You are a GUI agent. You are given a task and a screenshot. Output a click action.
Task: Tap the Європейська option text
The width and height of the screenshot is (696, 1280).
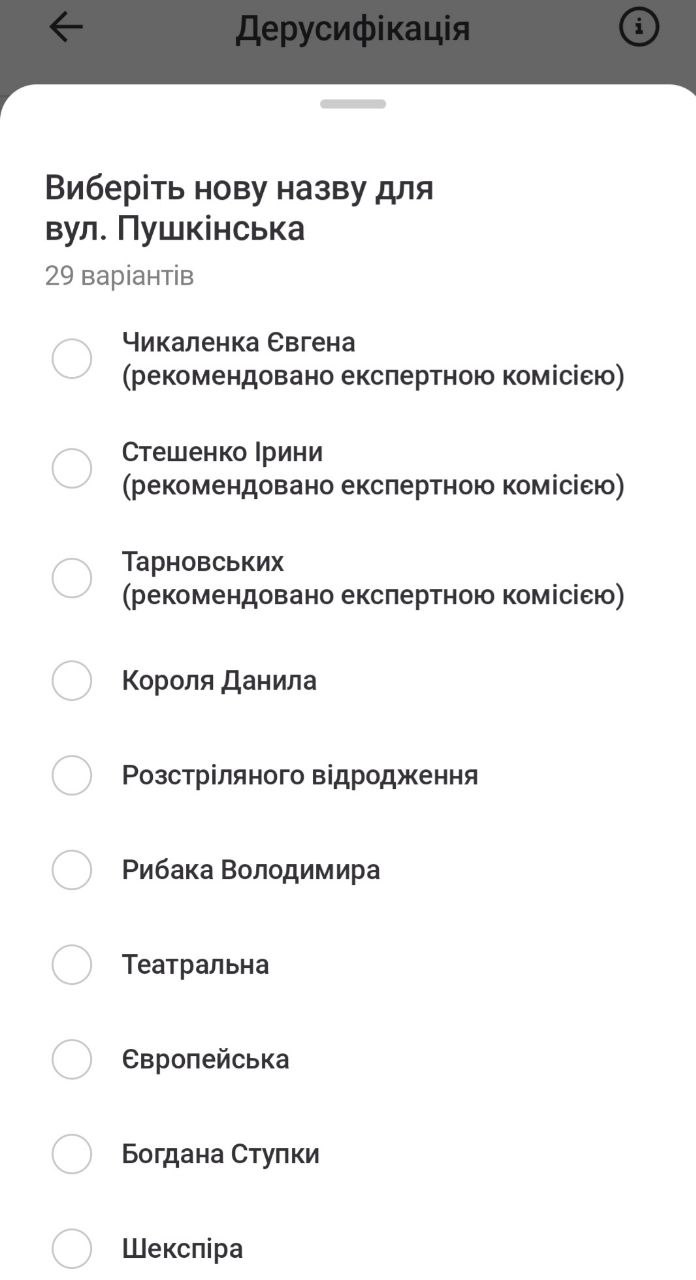click(x=205, y=1059)
